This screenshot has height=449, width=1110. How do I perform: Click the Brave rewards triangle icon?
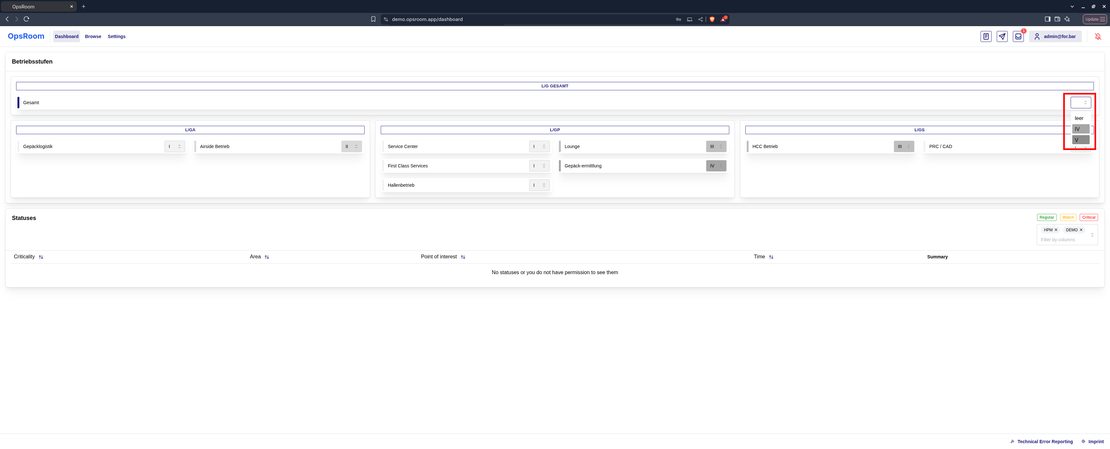[723, 19]
